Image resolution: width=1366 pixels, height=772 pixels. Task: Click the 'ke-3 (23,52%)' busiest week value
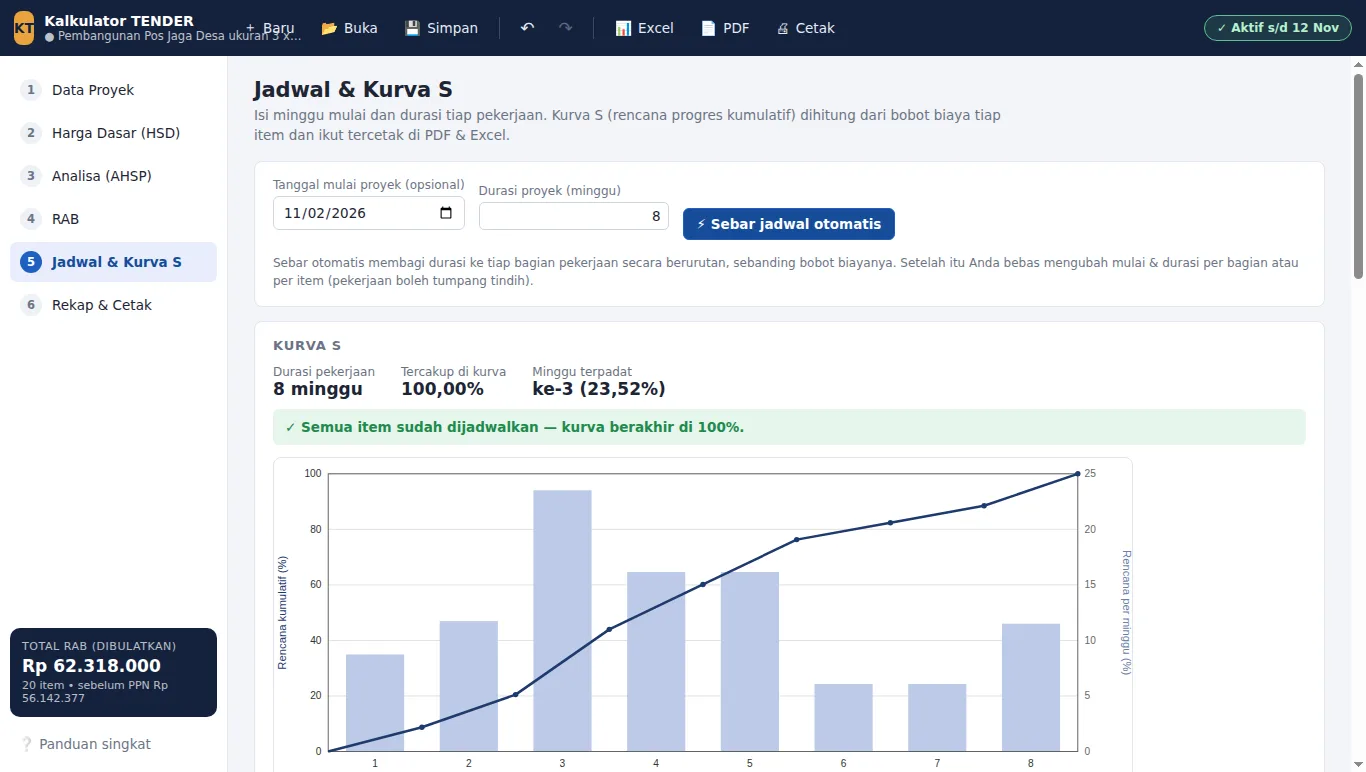599,389
